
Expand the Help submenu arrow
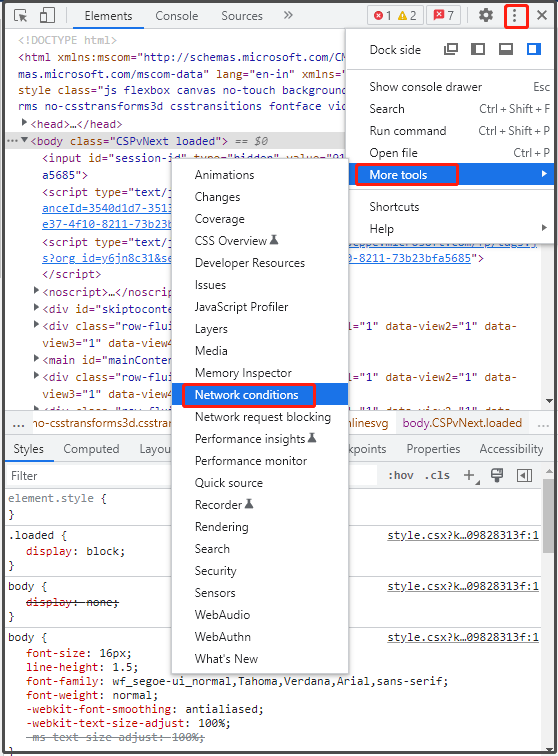(544, 228)
